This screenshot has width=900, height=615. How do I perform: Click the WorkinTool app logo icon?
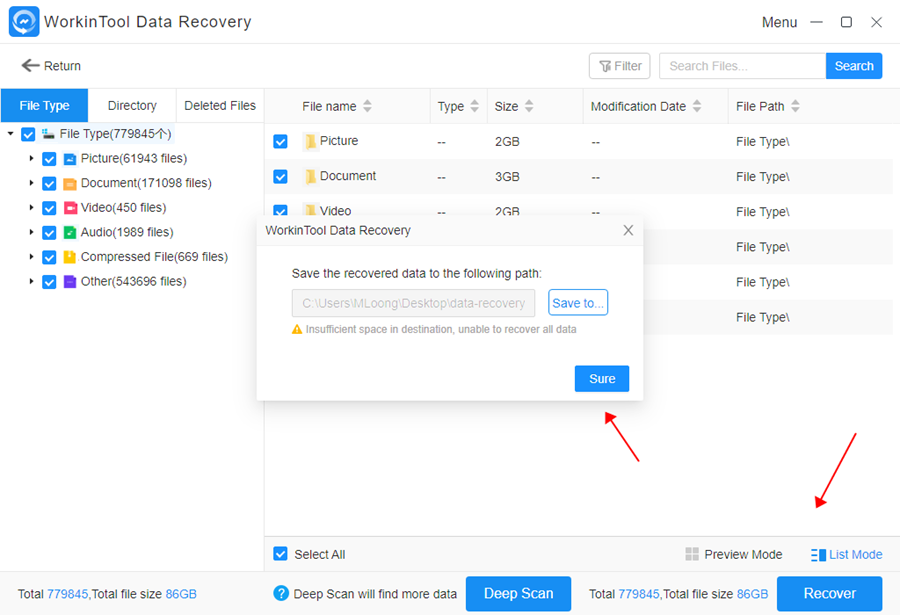pyautogui.click(x=24, y=22)
